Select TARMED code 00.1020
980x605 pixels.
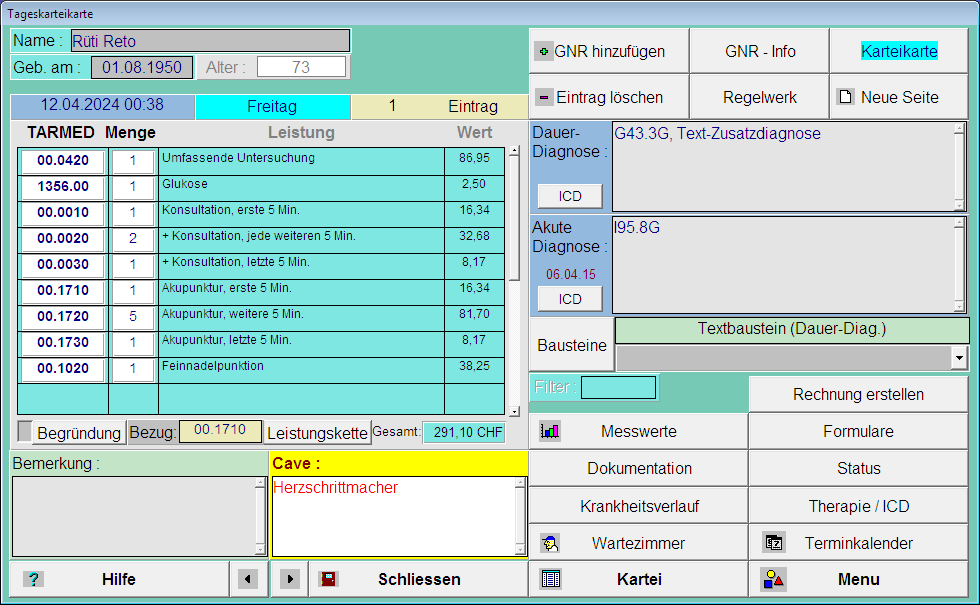[62, 369]
